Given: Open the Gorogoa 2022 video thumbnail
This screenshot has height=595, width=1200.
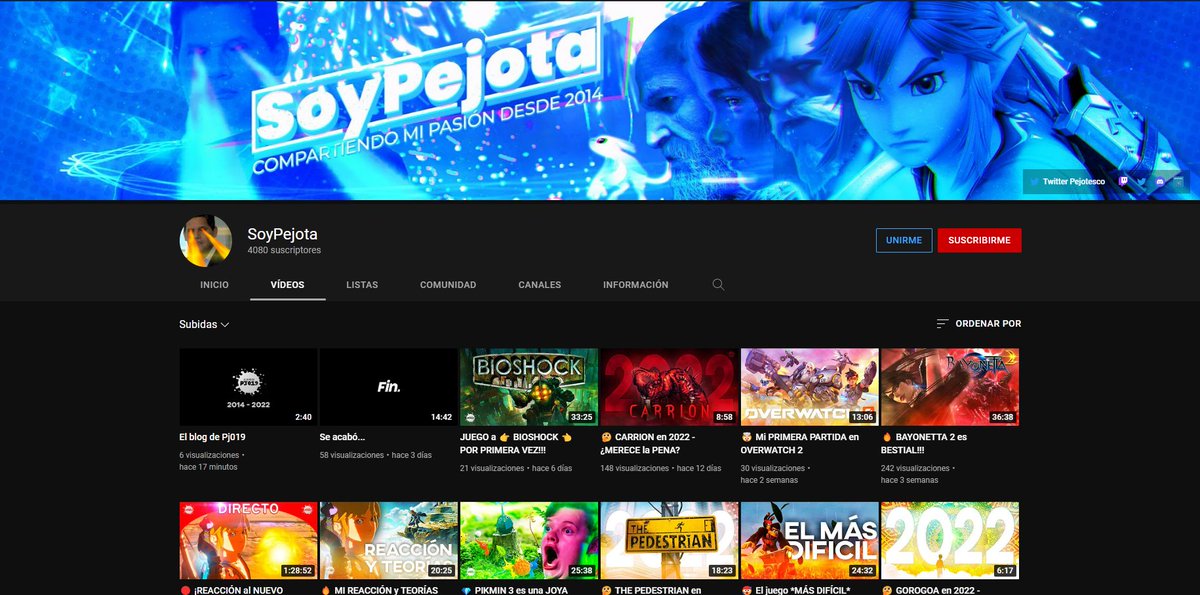Looking at the screenshot, I should coord(950,541).
